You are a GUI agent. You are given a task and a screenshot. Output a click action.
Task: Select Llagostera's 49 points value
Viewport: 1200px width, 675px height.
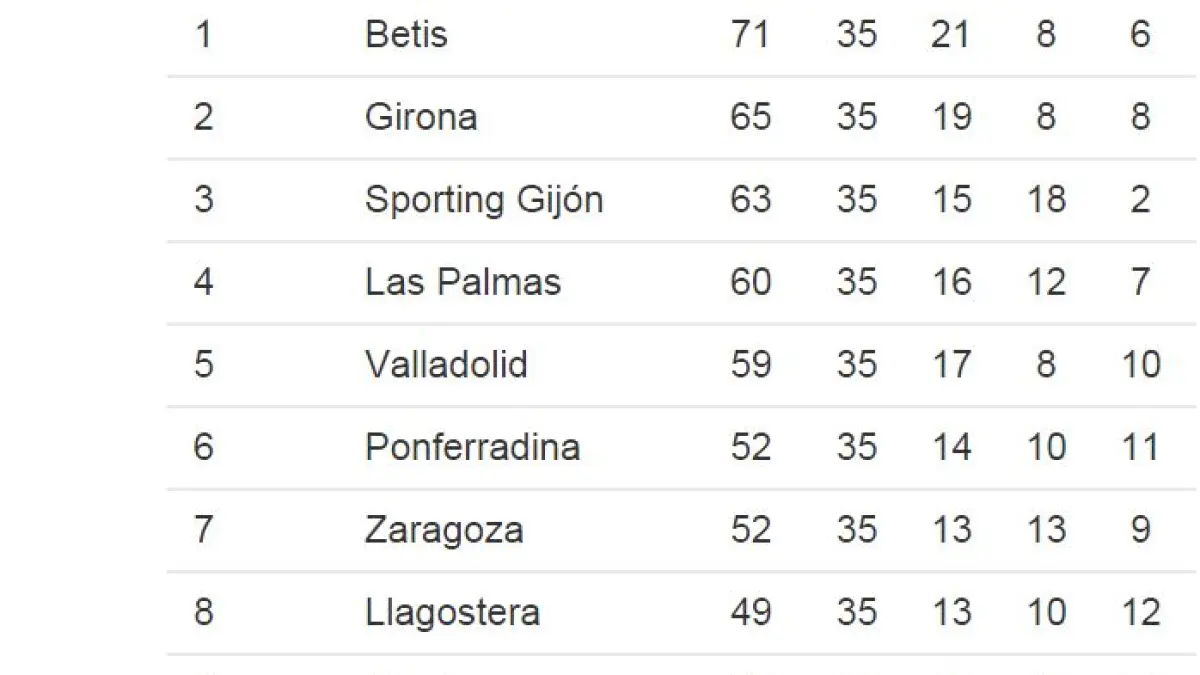point(750,611)
